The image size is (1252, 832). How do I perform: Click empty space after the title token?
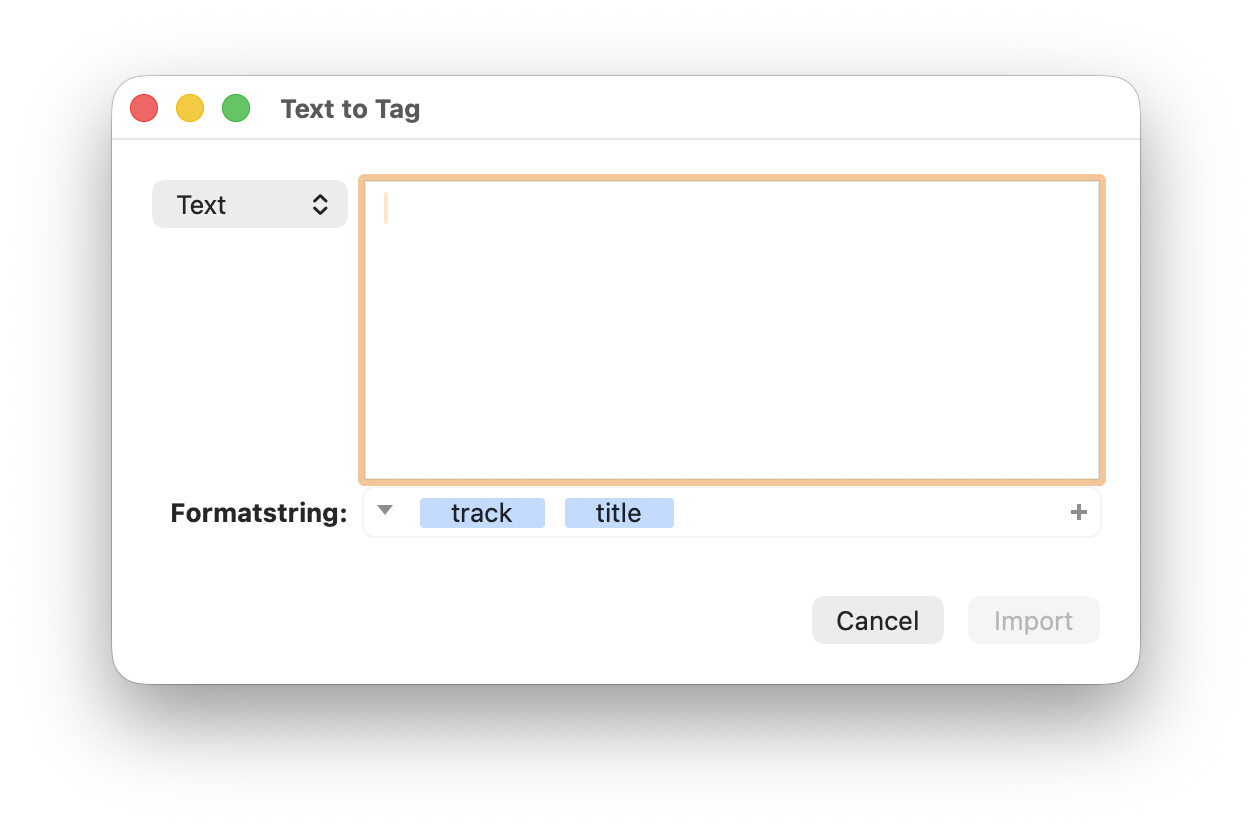click(870, 513)
